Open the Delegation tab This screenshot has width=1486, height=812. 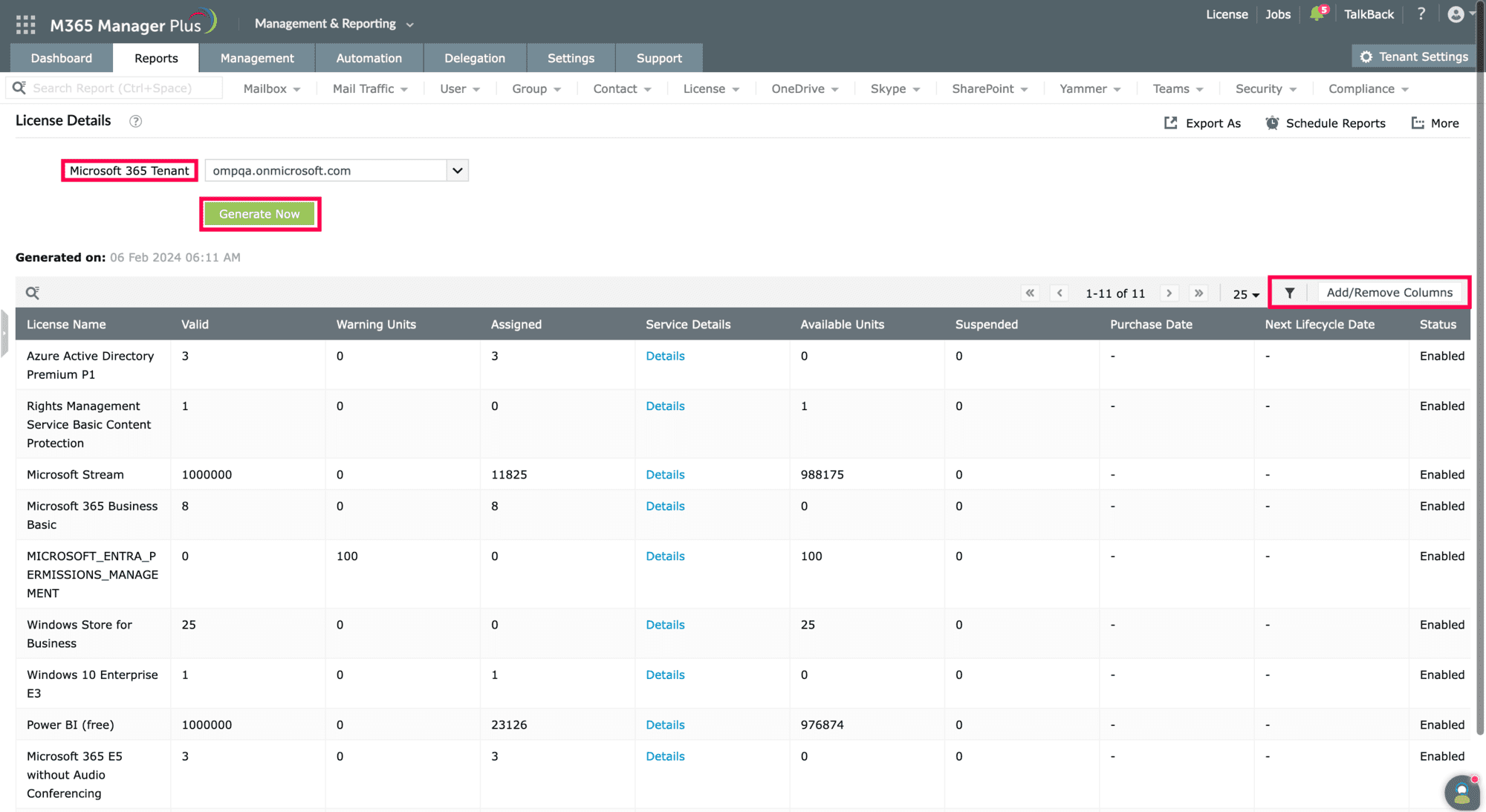click(x=474, y=58)
